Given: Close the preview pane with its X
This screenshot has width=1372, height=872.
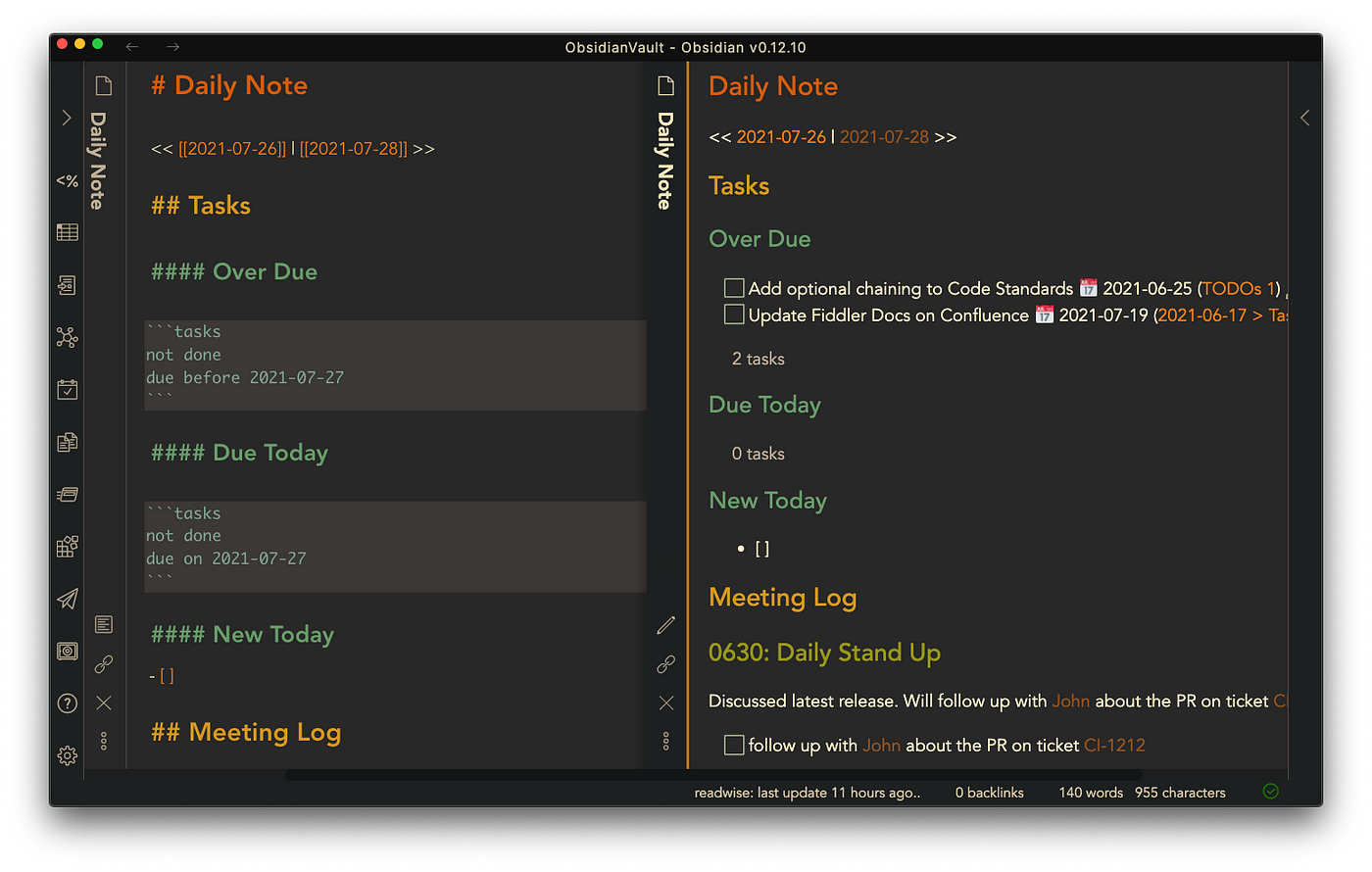Looking at the screenshot, I should pyautogui.click(x=666, y=702).
